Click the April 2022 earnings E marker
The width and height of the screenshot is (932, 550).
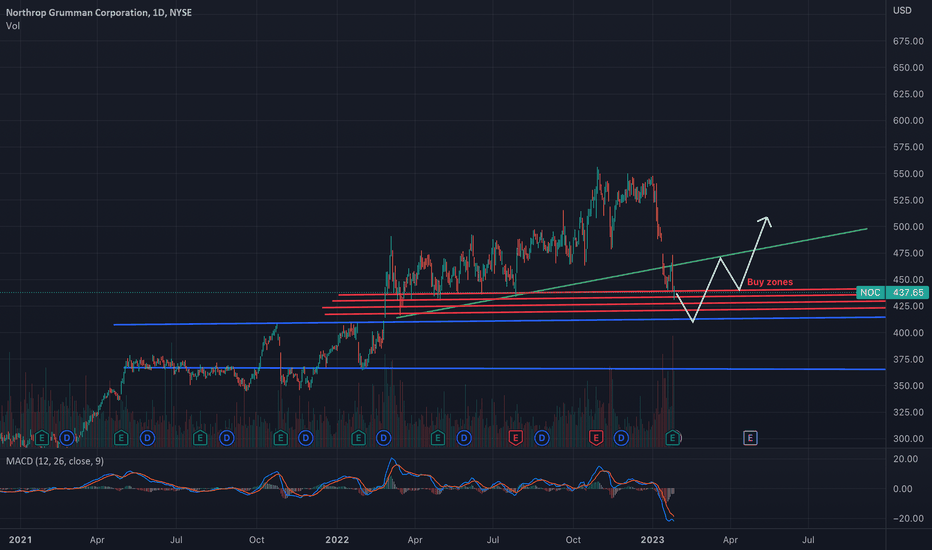(437, 438)
